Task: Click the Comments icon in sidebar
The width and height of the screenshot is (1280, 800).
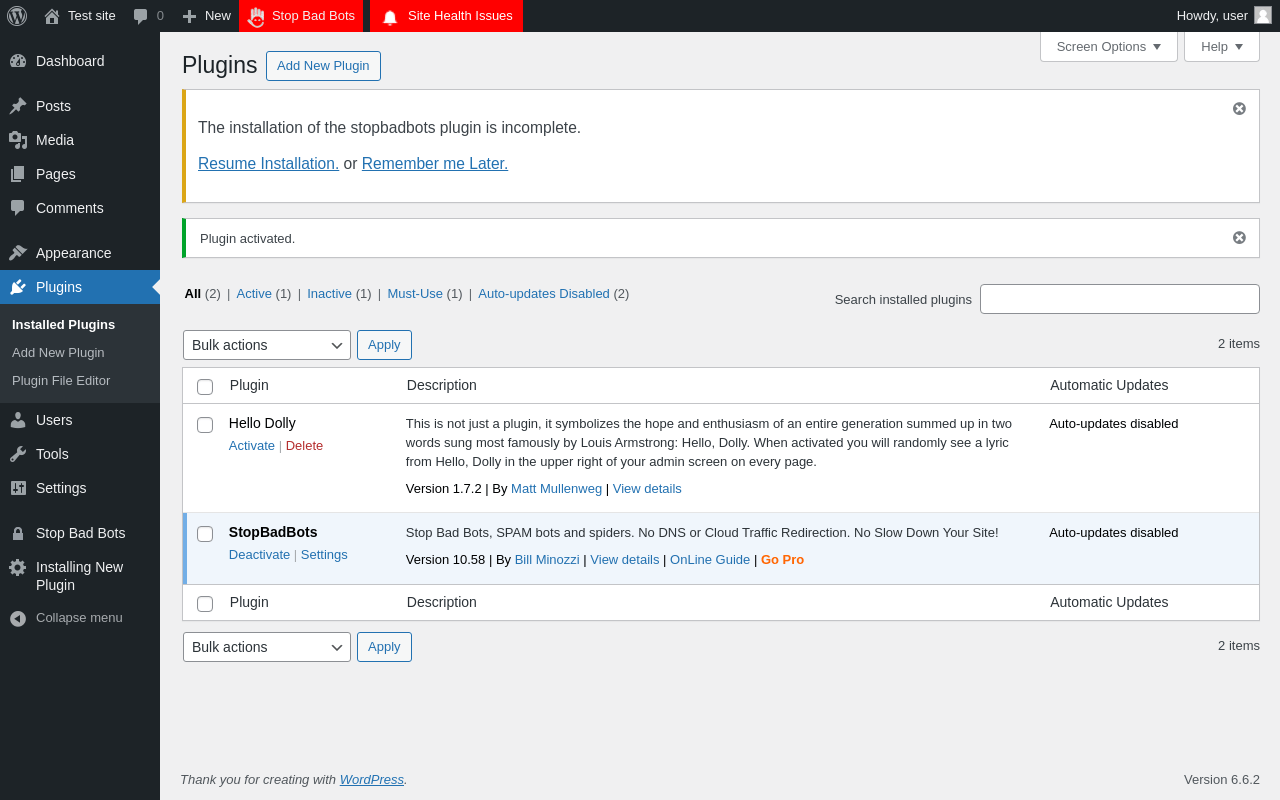Action: pos(18,208)
